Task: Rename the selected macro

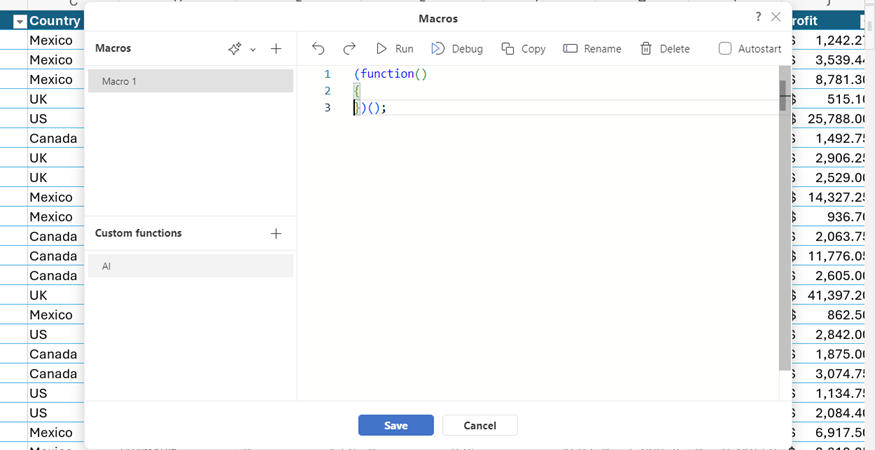Action: 592,49
